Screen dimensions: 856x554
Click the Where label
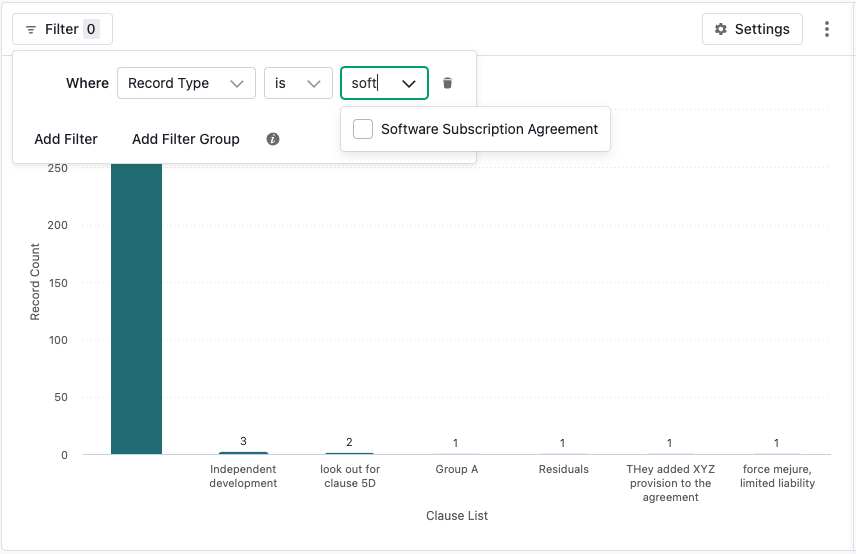[x=87, y=83]
